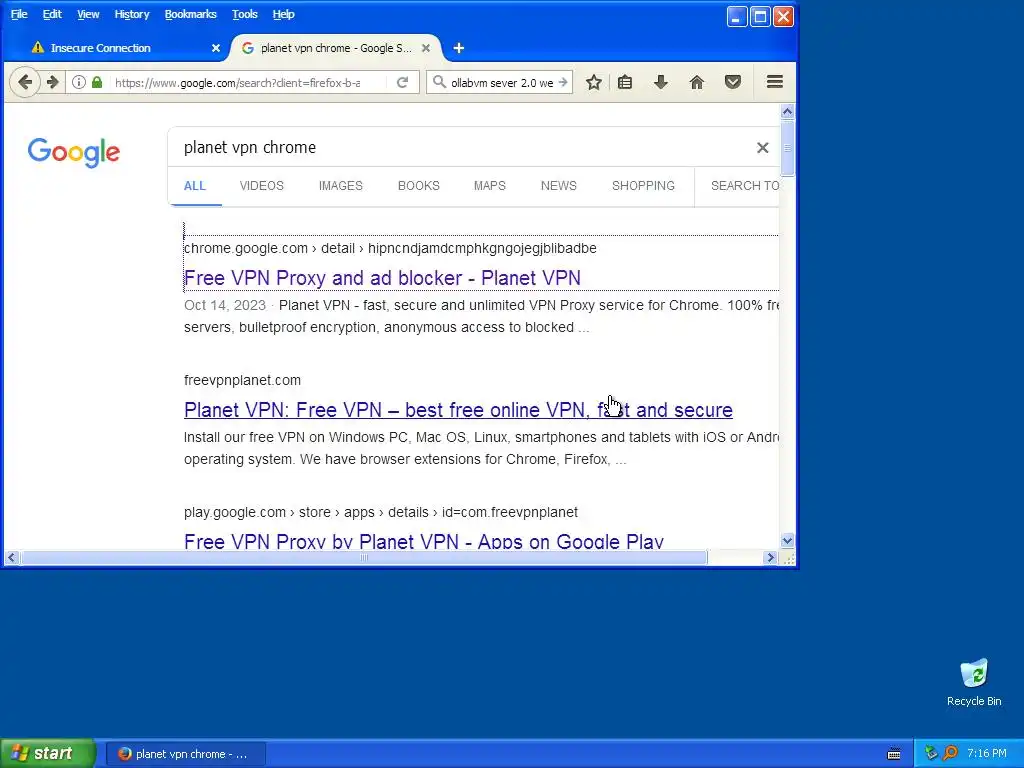Open the Downloads arrow icon
This screenshot has height=768, width=1024.
click(x=661, y=82)
